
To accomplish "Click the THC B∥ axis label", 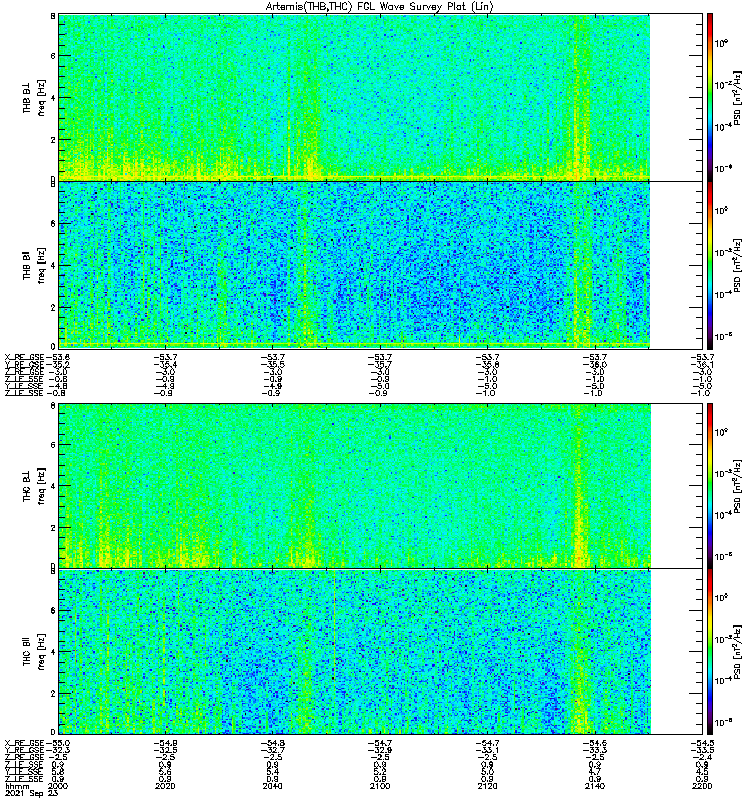I will coord(27,651).
